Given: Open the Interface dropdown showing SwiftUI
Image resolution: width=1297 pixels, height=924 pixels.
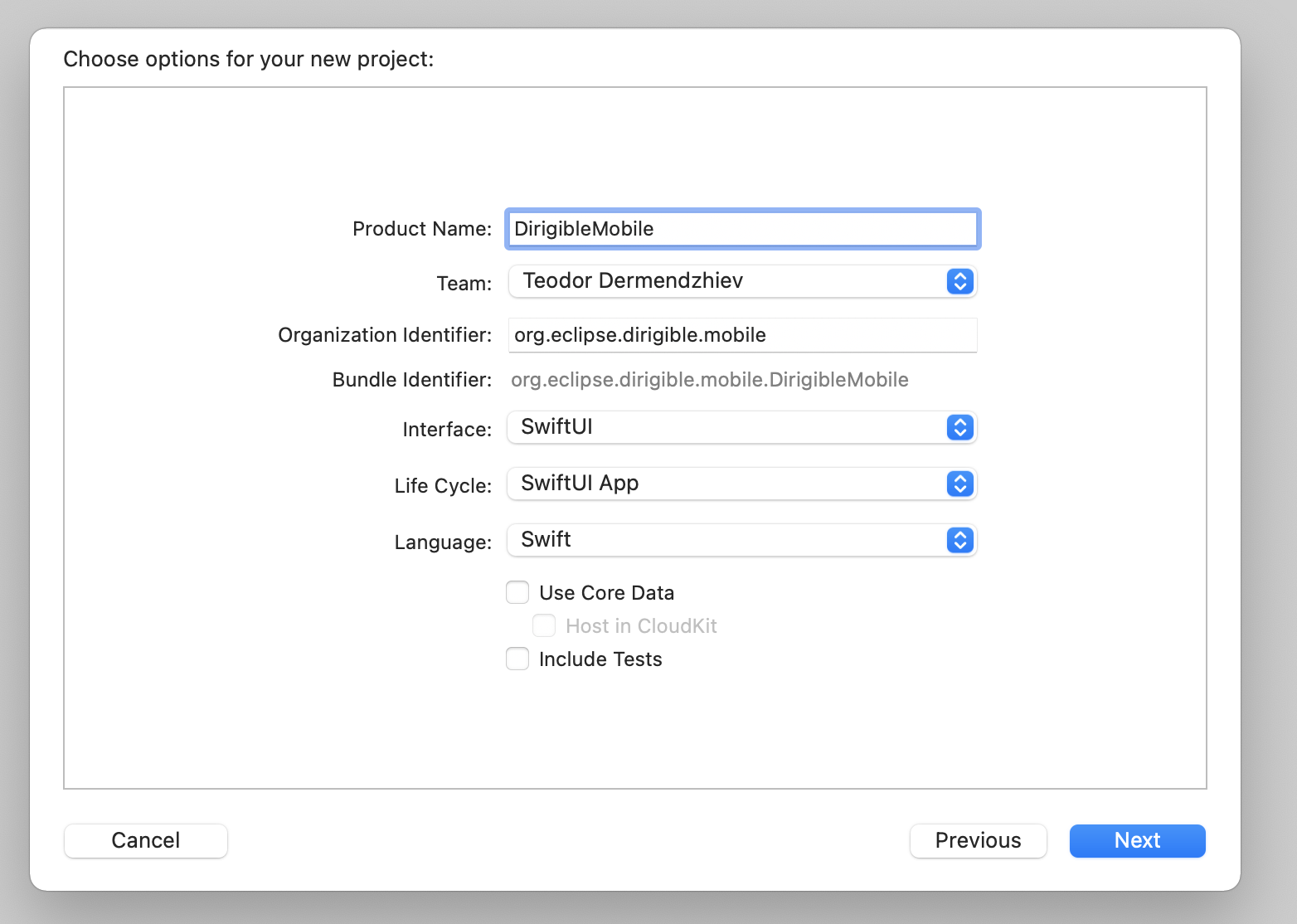Looking at the screenshot, I should click(742, 427).
